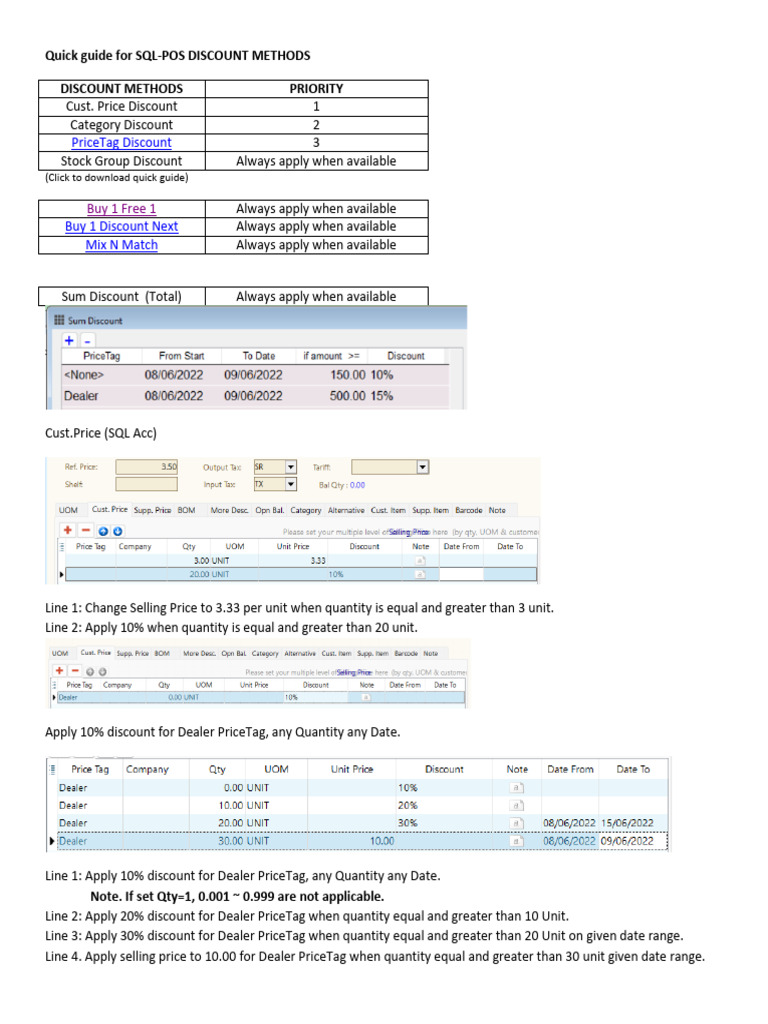The image size is (768, 1024).
Task: Click the empty Shelf field
Action: pos(146,484)
